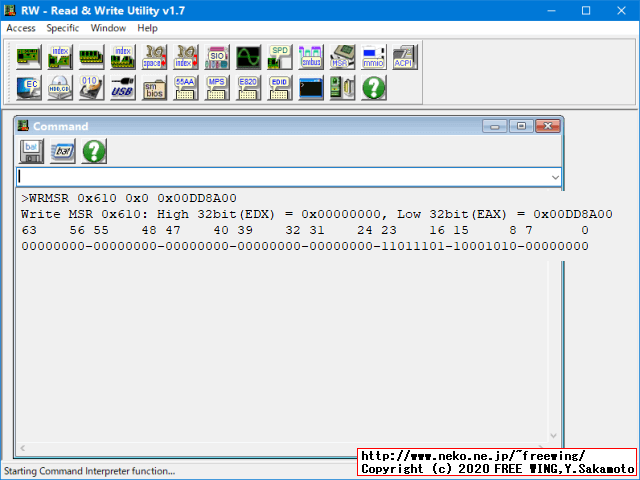Click the green help icon in Command window
Screen dimensions: 640x480
94,151
